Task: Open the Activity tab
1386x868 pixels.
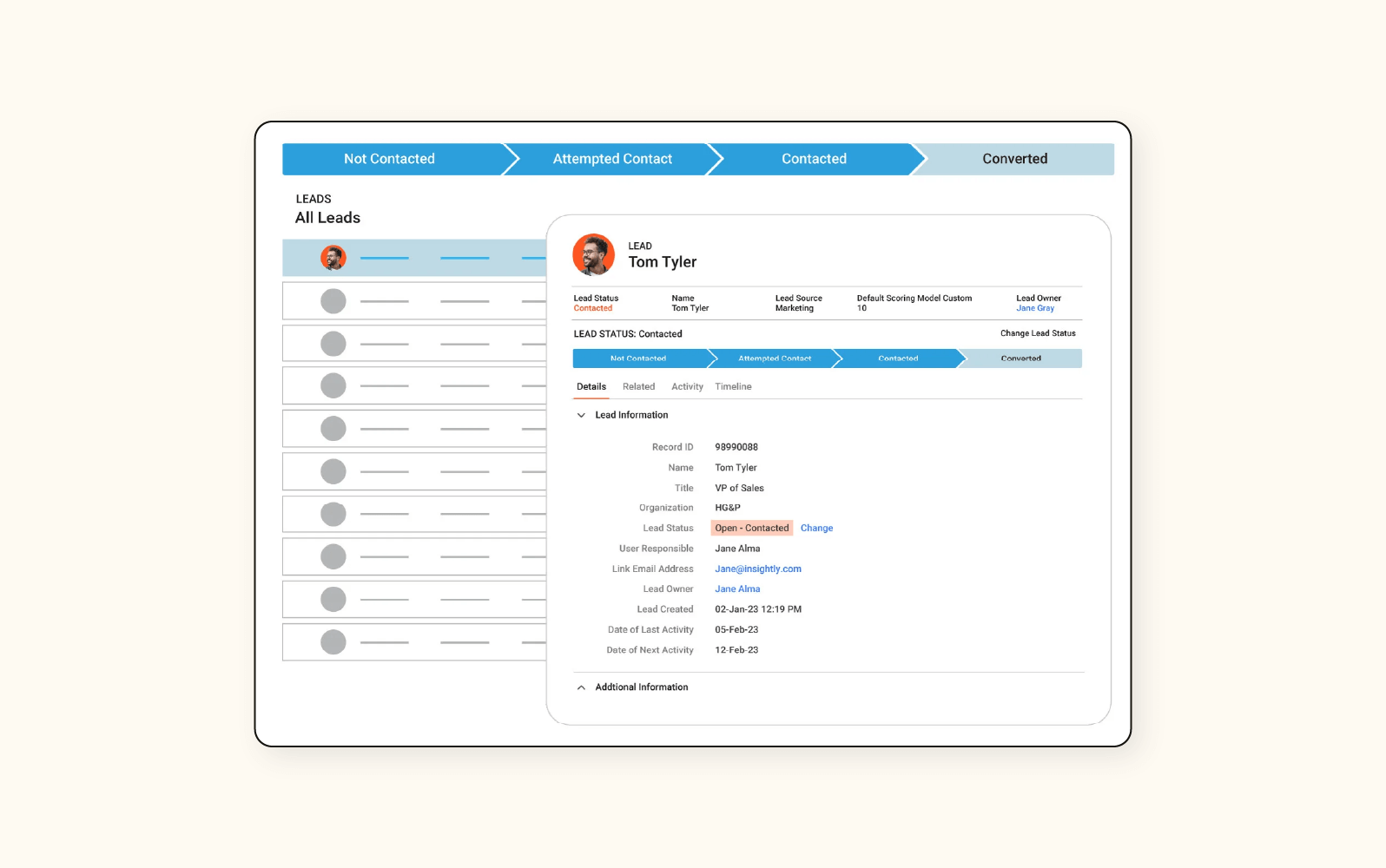Action: pos(687,387)
